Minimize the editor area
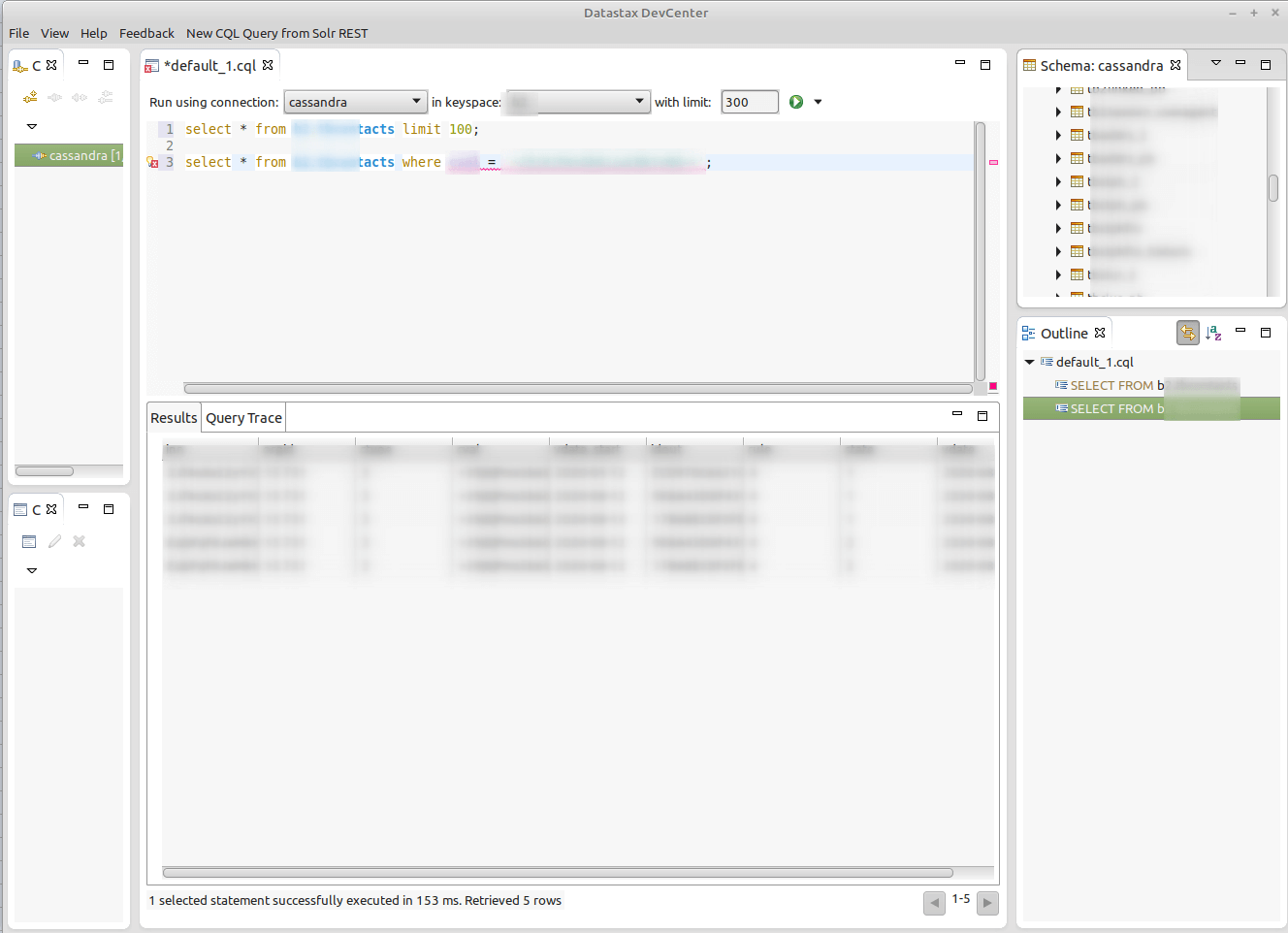1288x933 pixels. click(960, 63)
